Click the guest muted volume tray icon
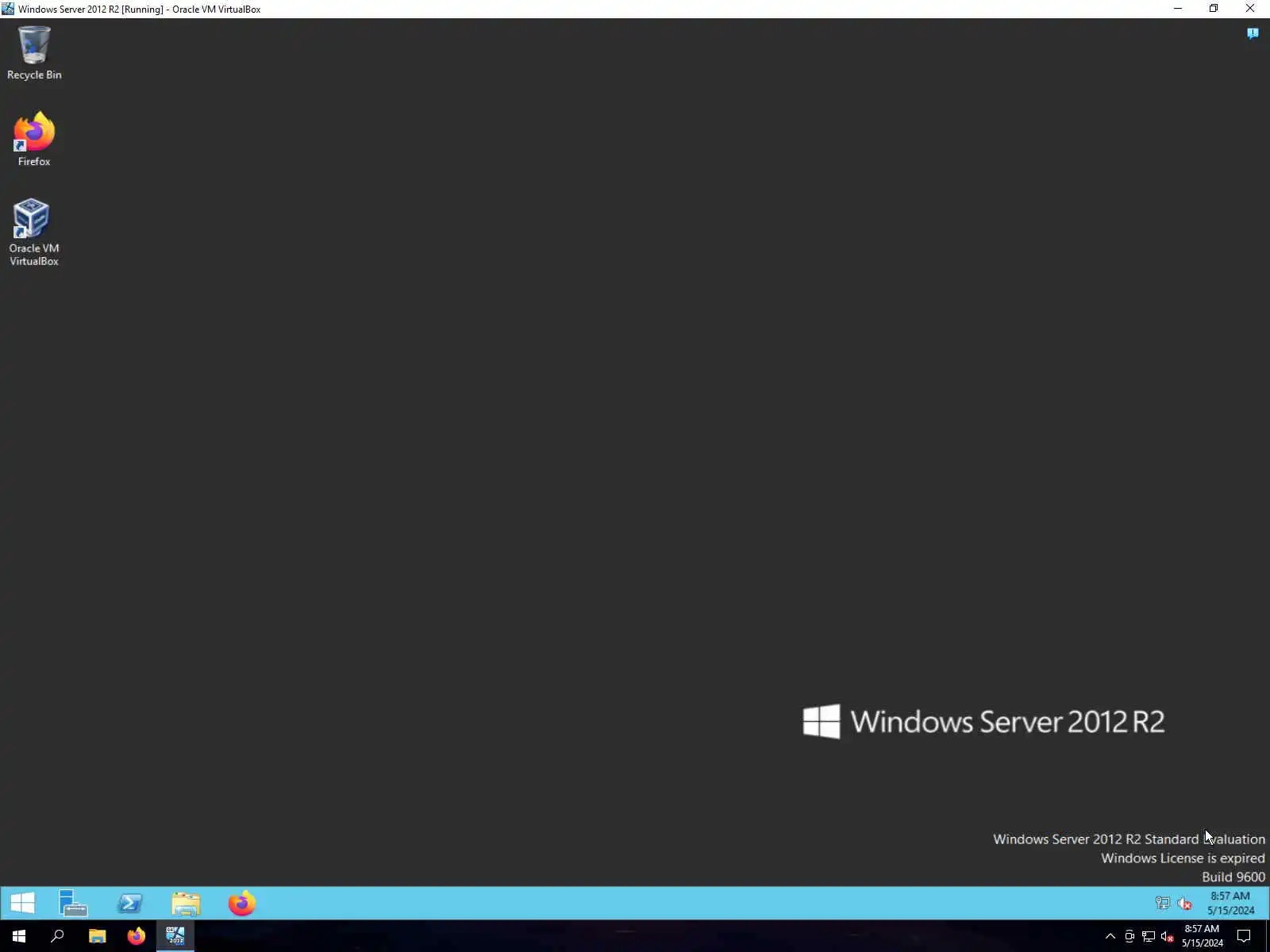The width and height of the screenshot is (1270, 952). [x=1184, y=903]
